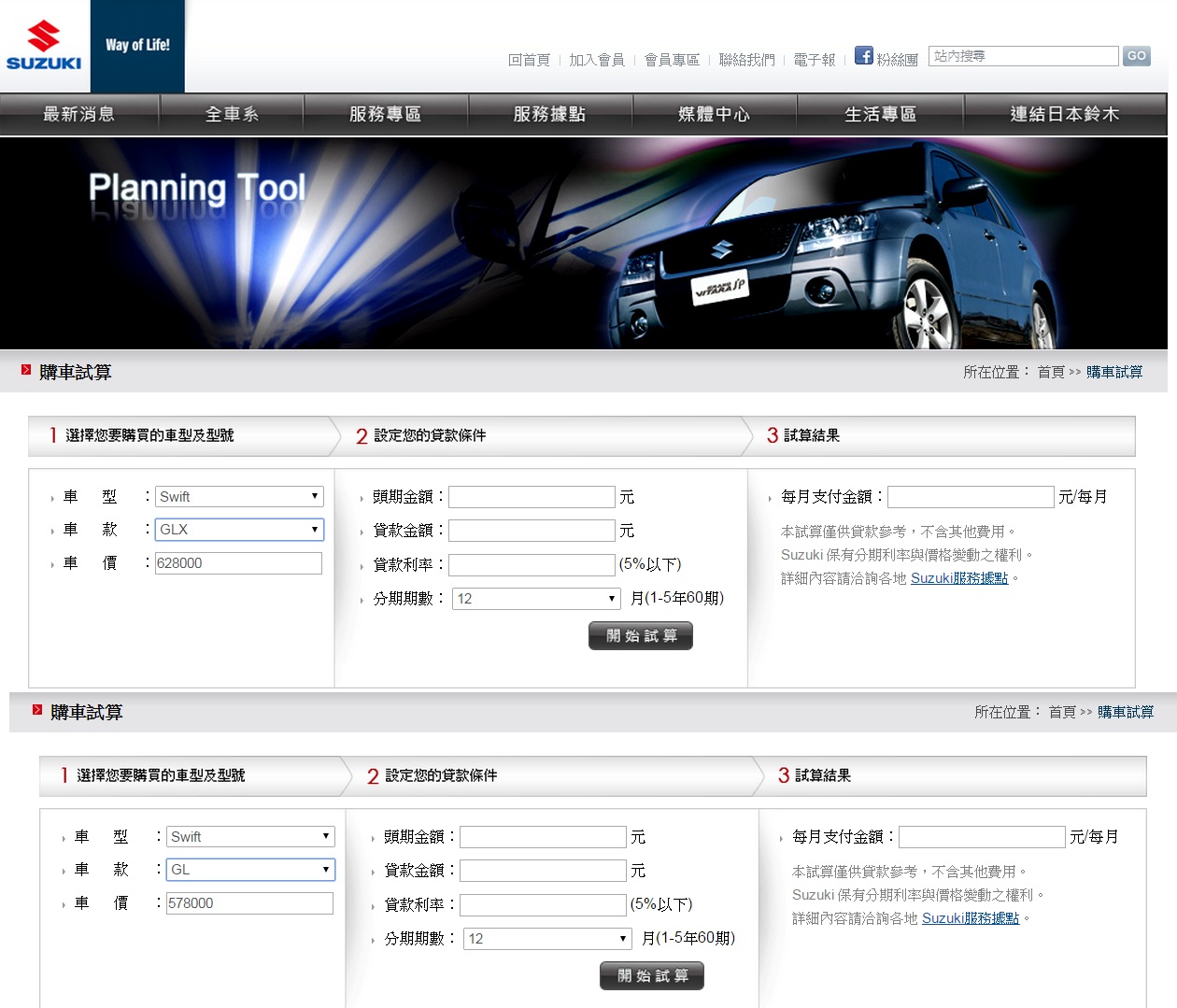Click the 站內搜尋 search field
The image size is (1177, 1008).
1023,56
